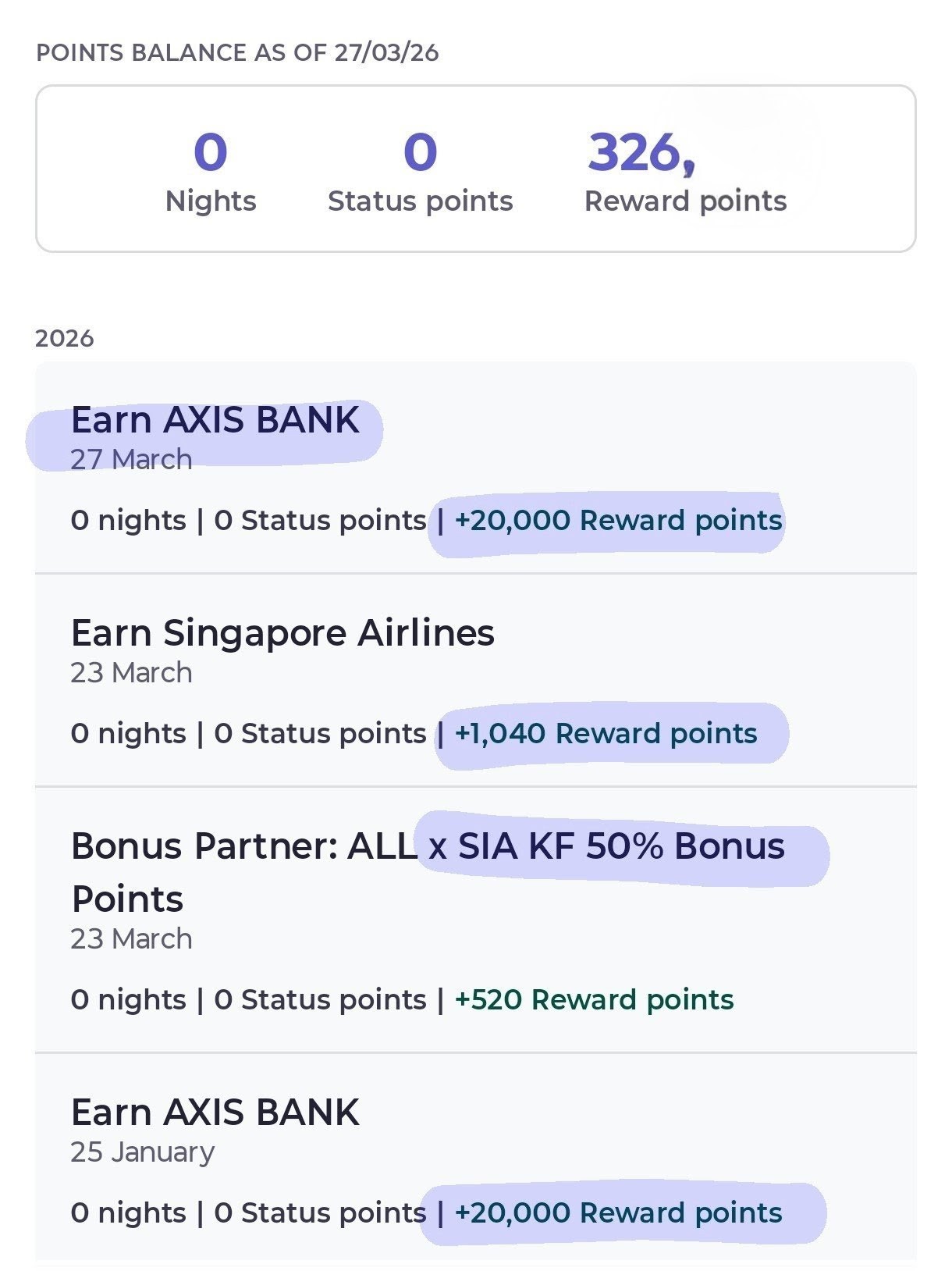Select +20,000 Reward points on 25 January entry

pyautogui.click(x=618, y=1212)
